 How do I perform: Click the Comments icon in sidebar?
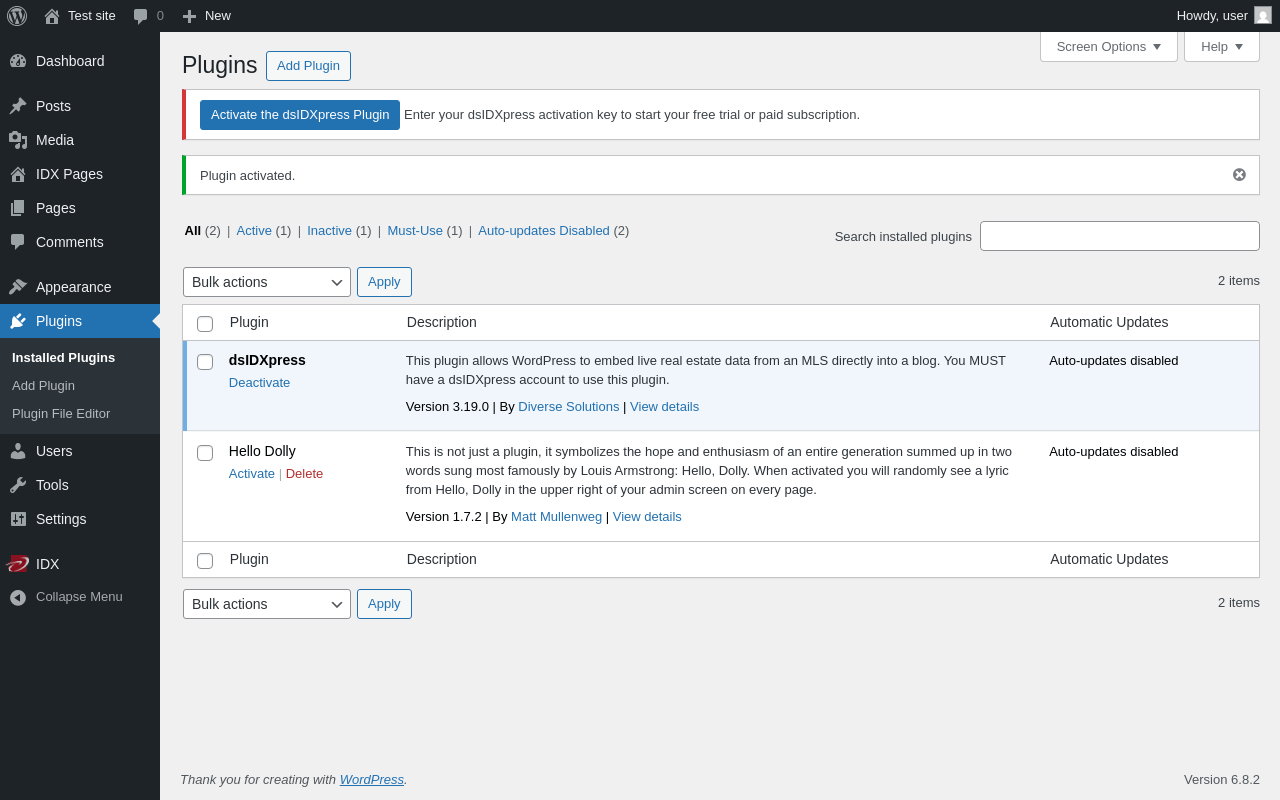tap(18, 242)
